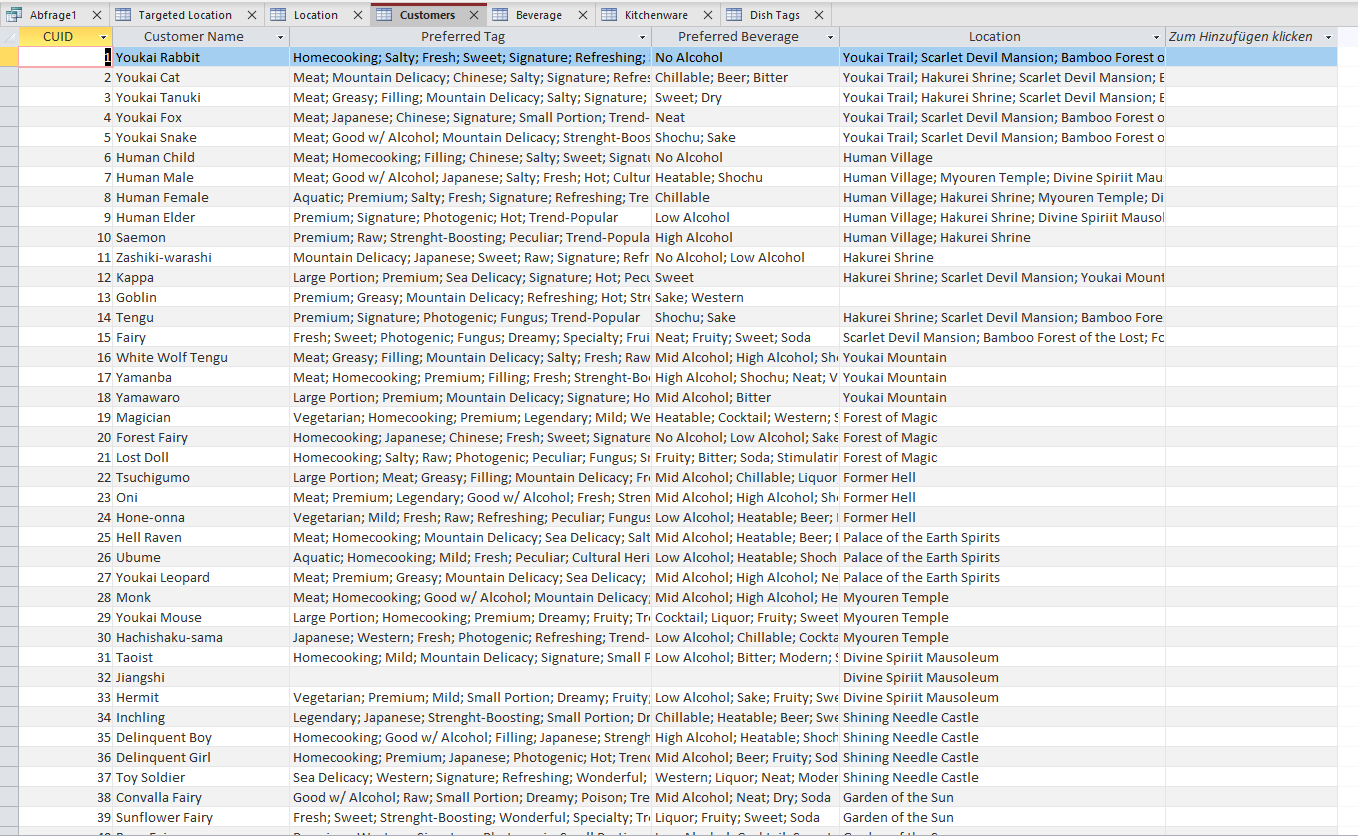1358x836 pixels.
Task: Expand the Preferred Tag column filter arrow
Action: (x=641, y=37)
